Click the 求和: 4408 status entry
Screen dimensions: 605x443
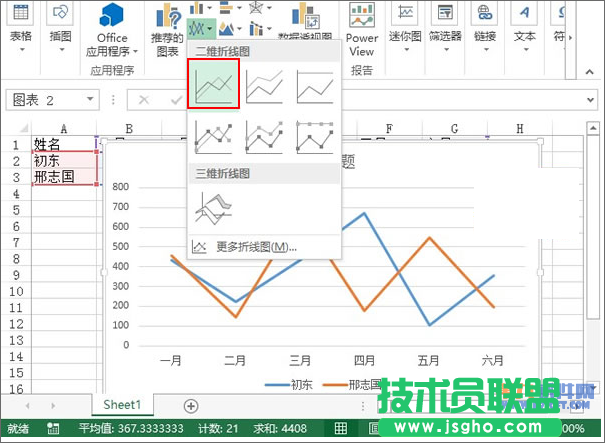point(280,428)
